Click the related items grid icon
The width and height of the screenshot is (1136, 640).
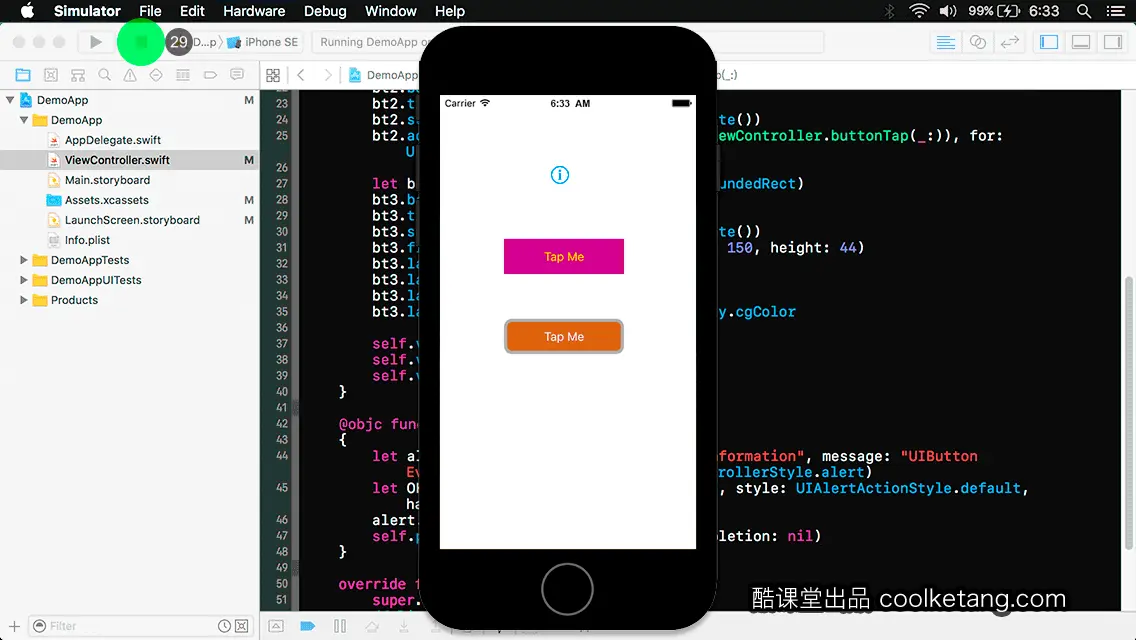273,75
